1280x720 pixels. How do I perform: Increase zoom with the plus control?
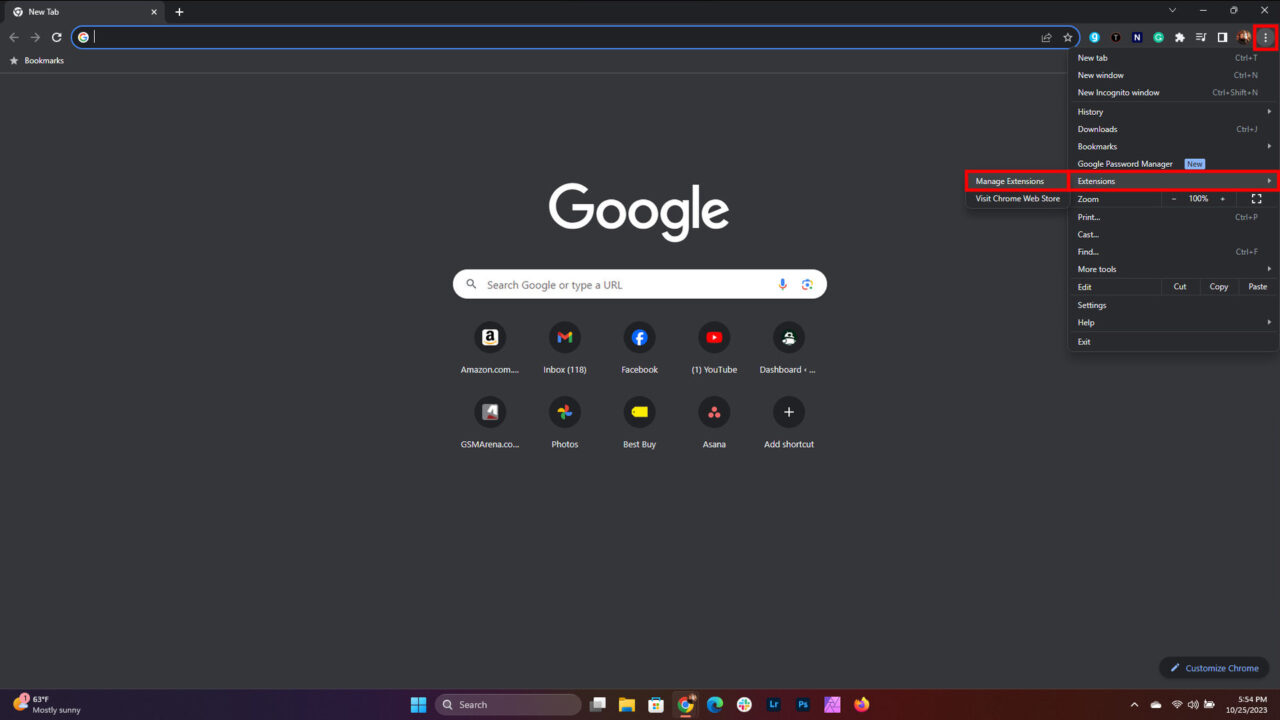click(x=1222, y=199)
